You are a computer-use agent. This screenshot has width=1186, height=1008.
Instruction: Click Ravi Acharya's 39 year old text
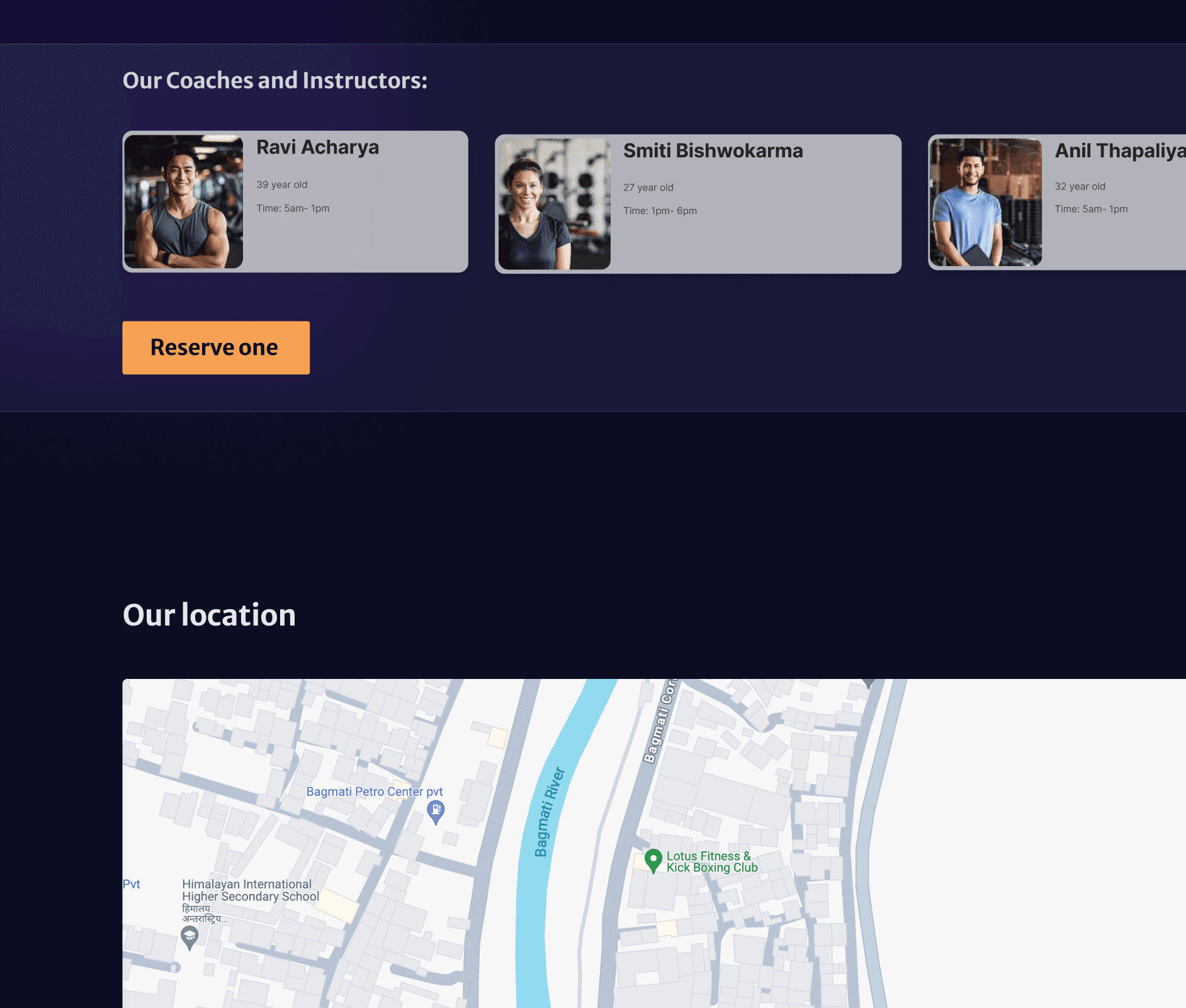coord(281,185)
